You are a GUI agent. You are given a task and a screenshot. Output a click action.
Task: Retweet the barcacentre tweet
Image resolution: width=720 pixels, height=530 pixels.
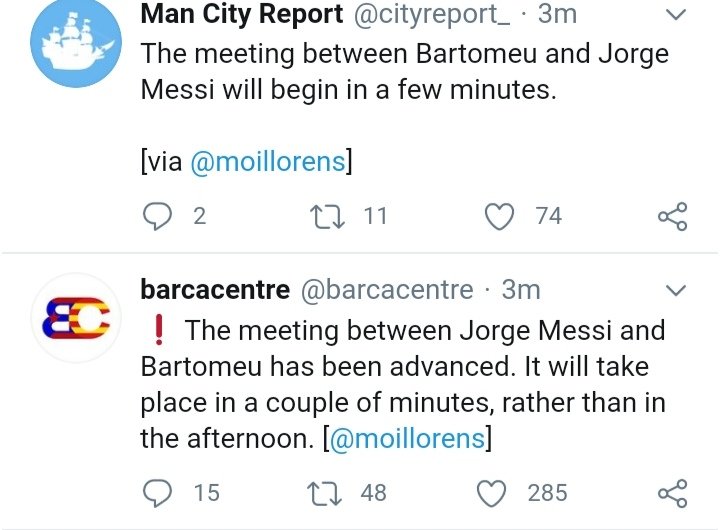click(325, 493)
